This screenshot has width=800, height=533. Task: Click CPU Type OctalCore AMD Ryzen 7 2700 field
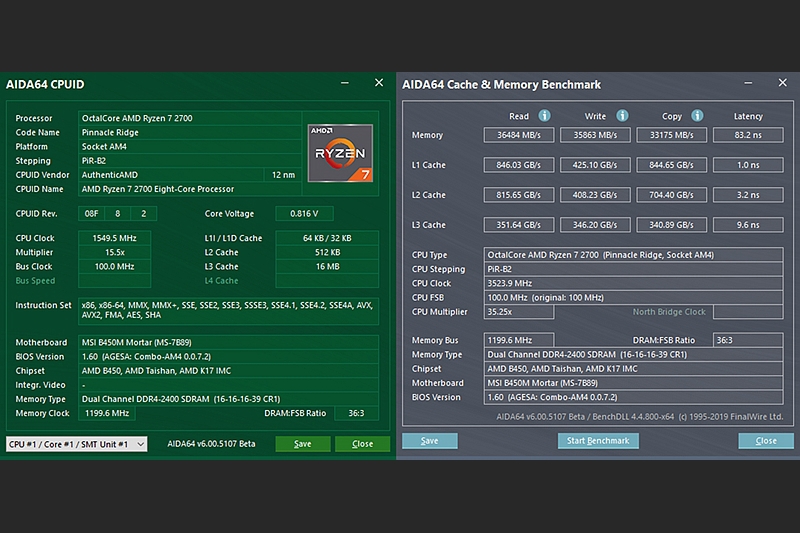tap(633, 255)
